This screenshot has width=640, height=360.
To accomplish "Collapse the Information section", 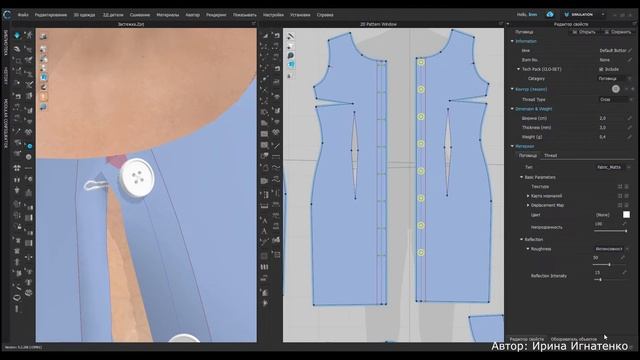I will click(x=512, y=41).
